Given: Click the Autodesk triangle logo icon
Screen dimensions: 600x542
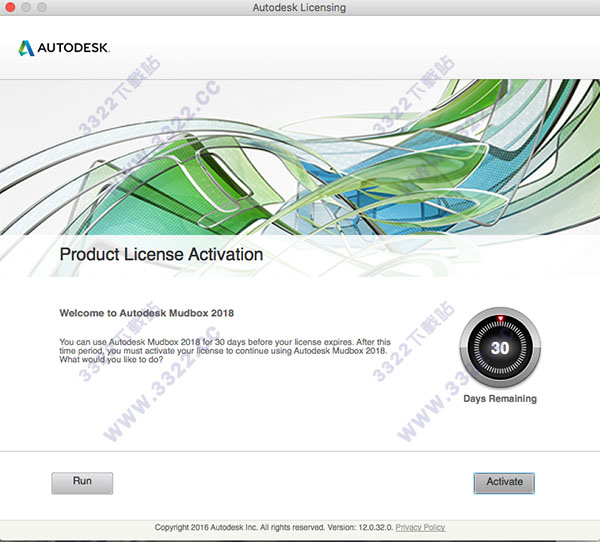Looking at the screenshot, I should pyautogui.click(x=27, y=47).
